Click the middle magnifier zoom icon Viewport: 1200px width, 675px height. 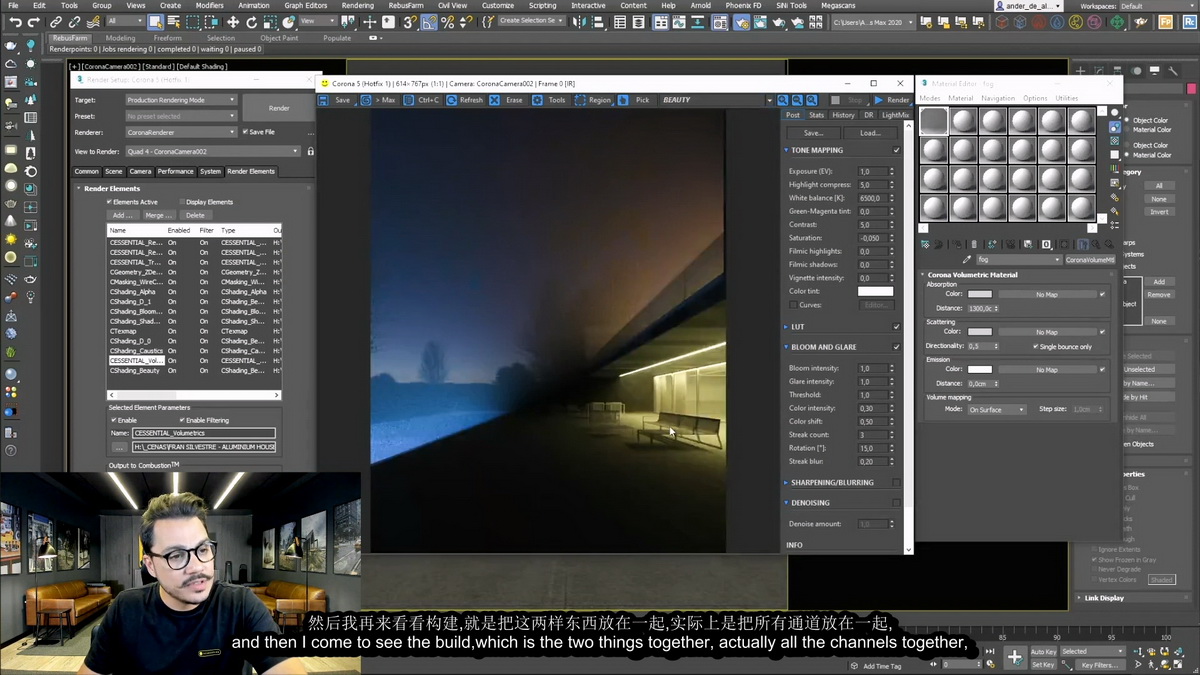(x=797, y=100)
